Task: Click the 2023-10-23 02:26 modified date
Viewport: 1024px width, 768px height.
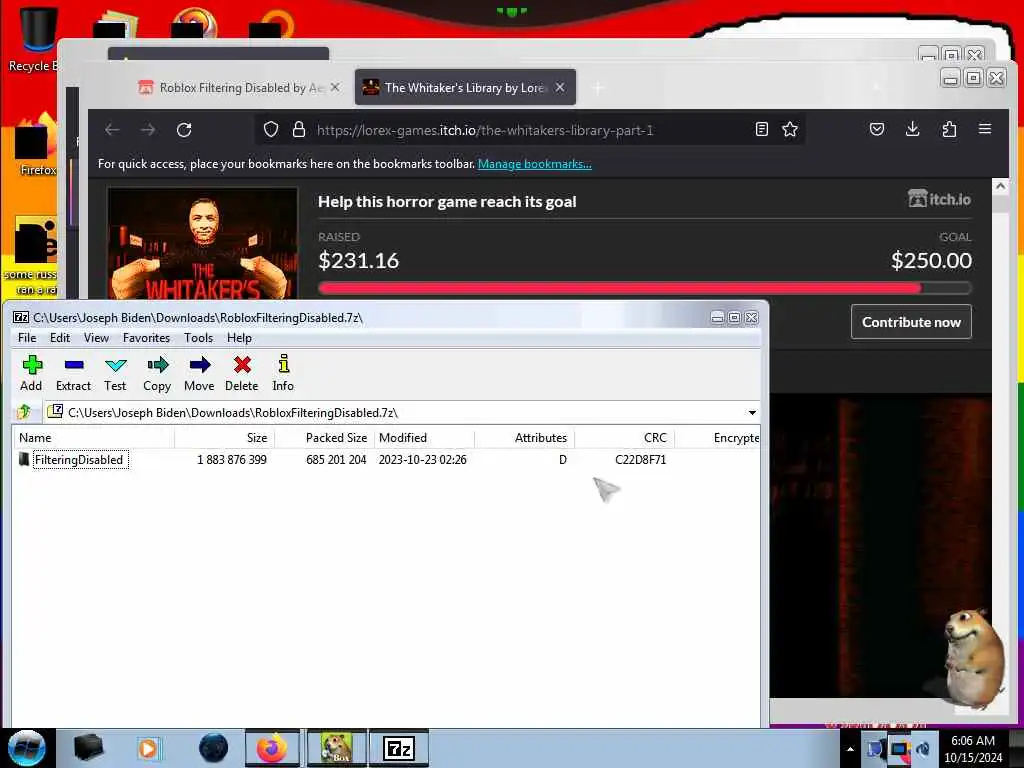Action: [423, 460]
